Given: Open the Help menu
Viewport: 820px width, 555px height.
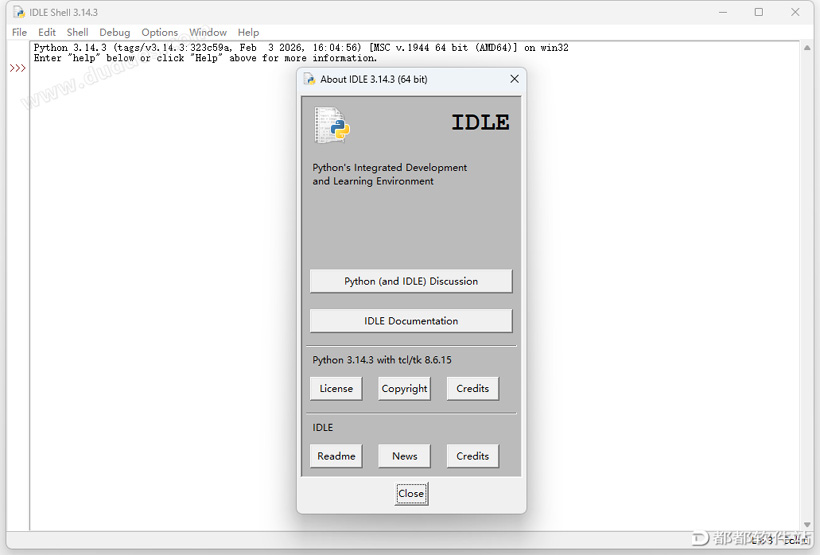Looking at the screenshot, I should click(248, 32).
